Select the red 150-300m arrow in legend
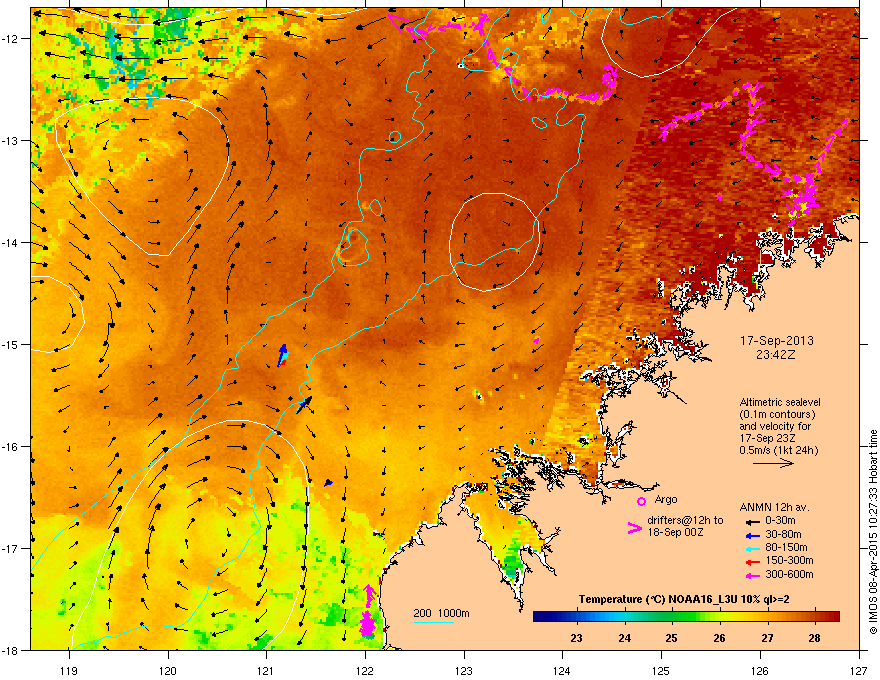880x680 pixels. (x=751, y=561)
